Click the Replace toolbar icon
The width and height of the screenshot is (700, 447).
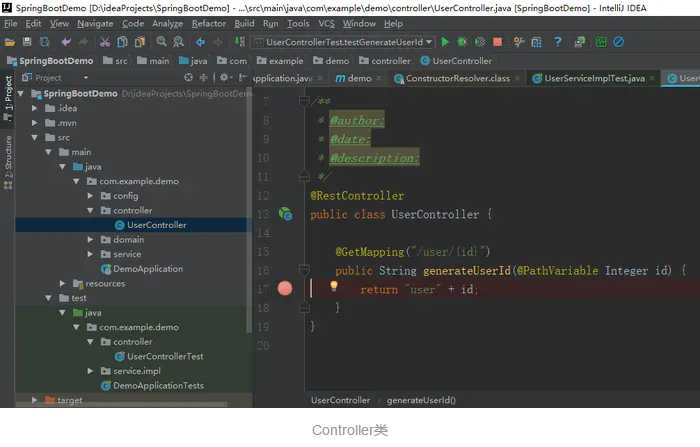pos(179,42)
